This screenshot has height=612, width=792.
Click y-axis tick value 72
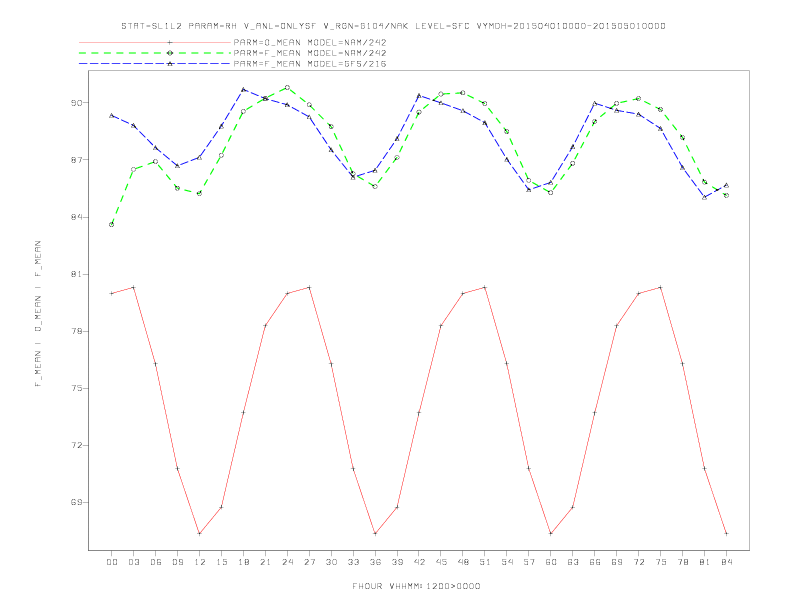point(76,445)
